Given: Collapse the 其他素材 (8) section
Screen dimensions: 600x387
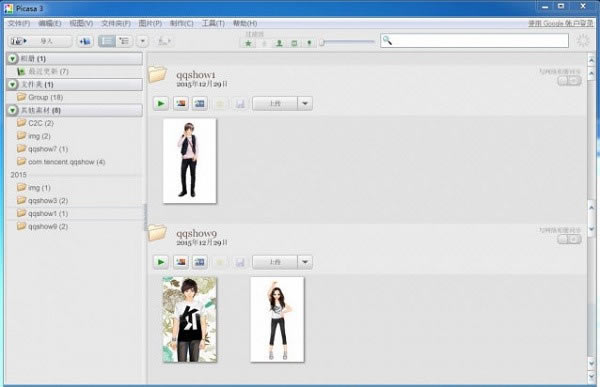Looking at the screenshot, I should click(x=13, y=110).
